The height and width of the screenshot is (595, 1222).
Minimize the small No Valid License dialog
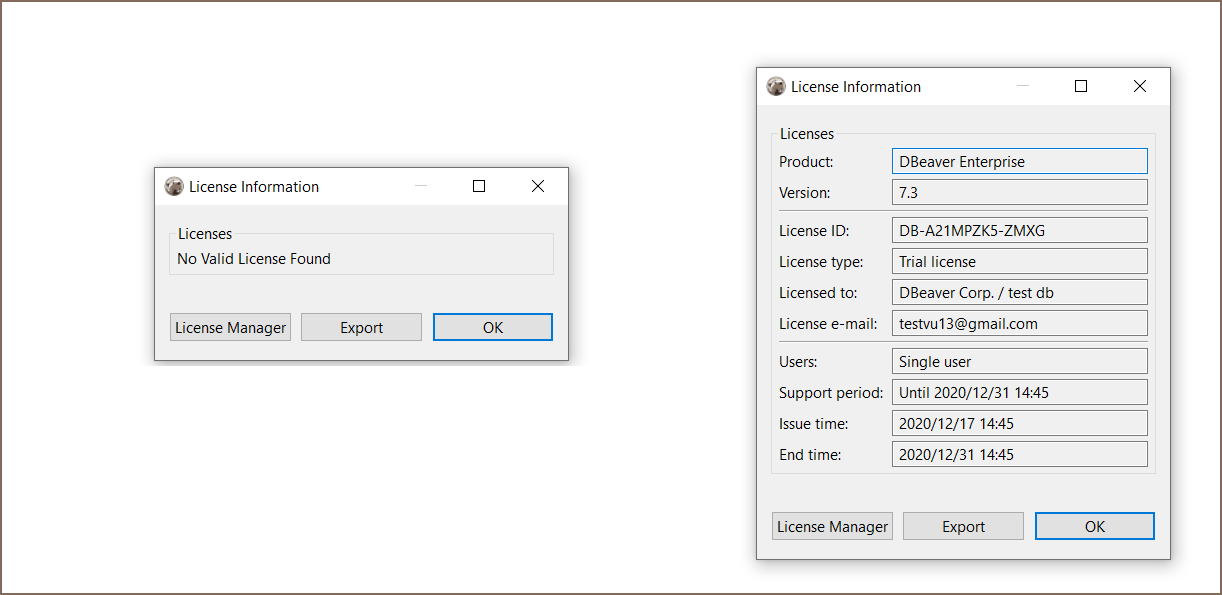(421, 186)
